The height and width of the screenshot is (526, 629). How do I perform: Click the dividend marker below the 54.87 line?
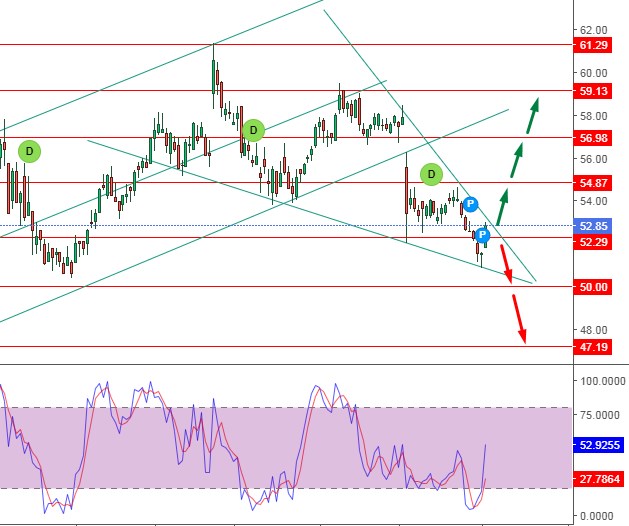[431, 174]
